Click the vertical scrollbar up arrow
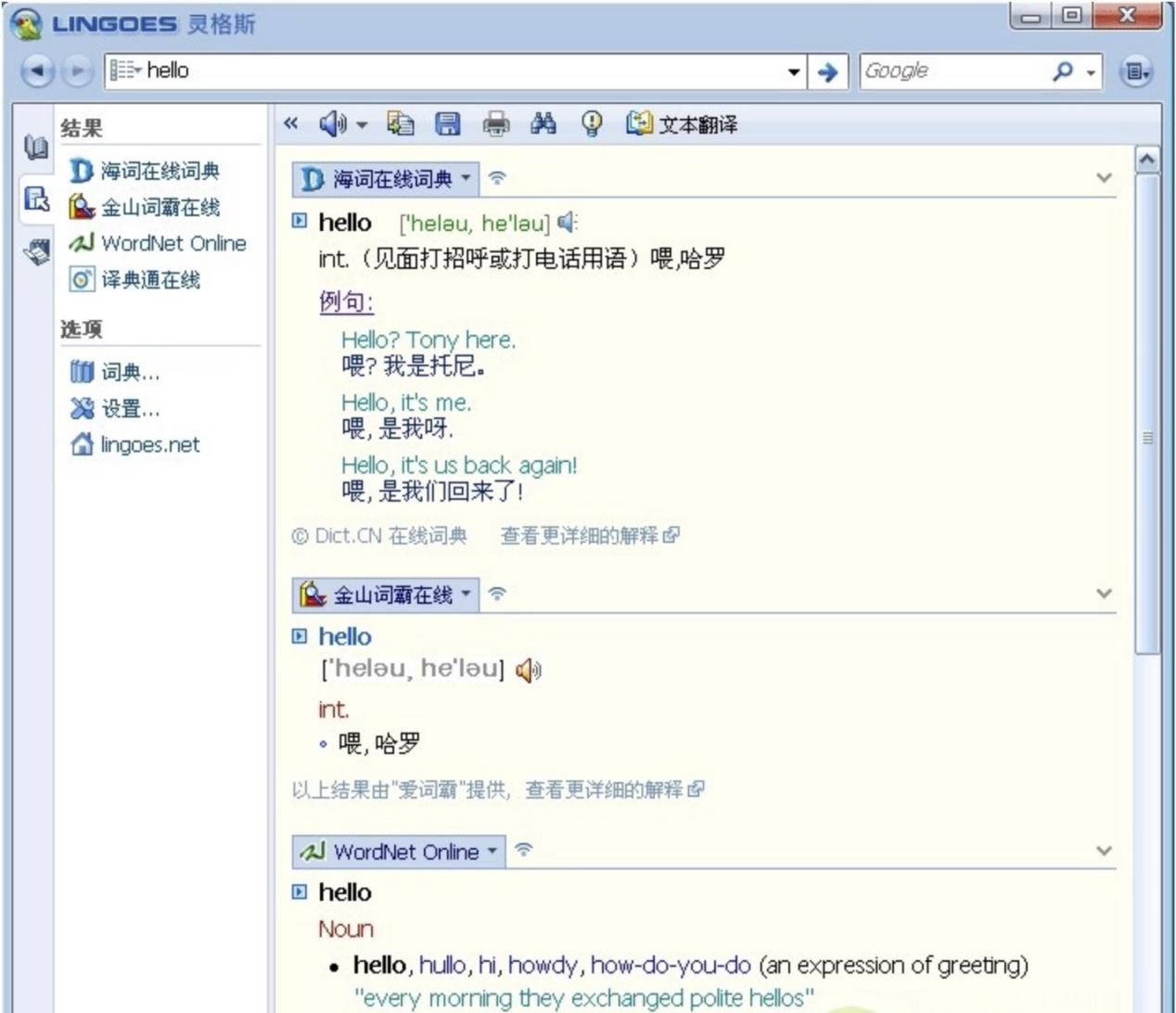 (x=1148, y=160)
